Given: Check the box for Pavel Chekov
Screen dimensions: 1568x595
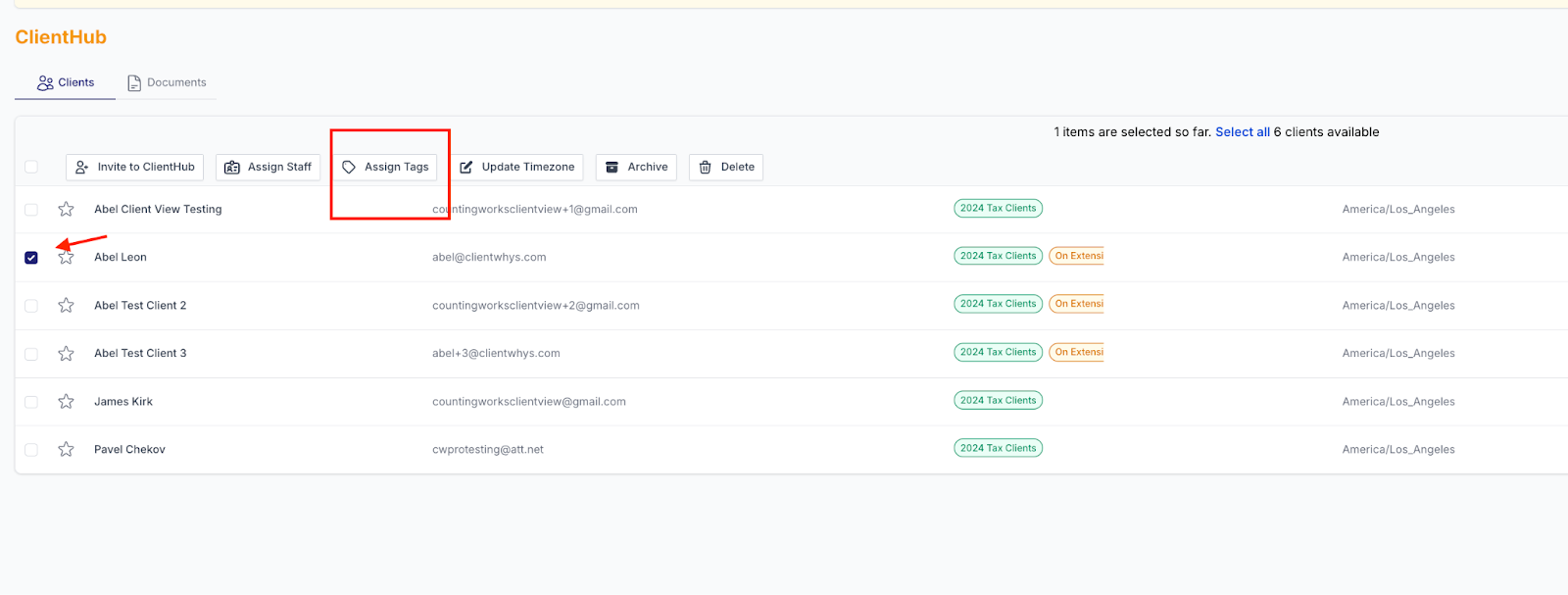Looking at the screenshot, I should pyautogui.click(x=31, y=449).
